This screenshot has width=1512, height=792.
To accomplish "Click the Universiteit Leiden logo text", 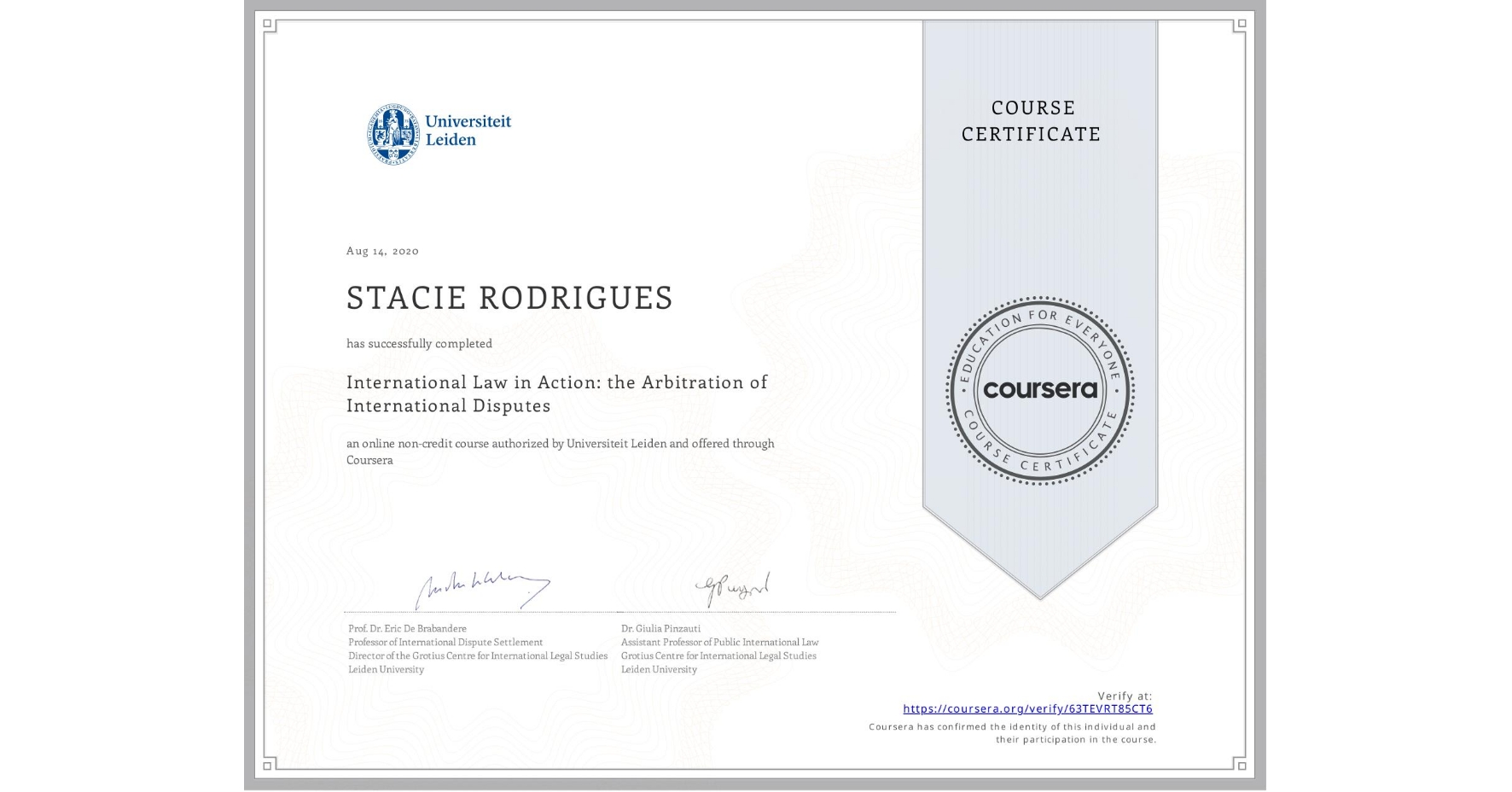I will pyautogui.click(x=468, y=130).
